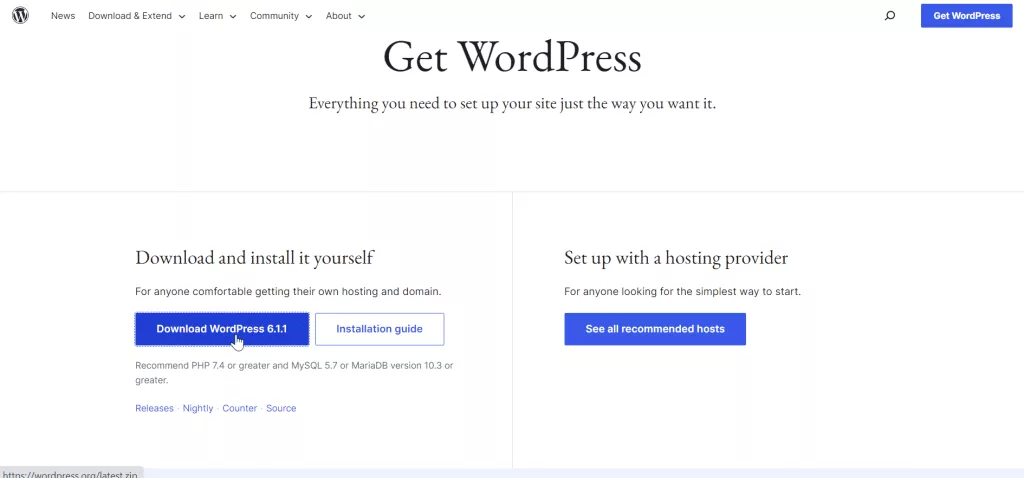Expand the Learn menu chevron
The width and height of the screenshot is (1024, 478).
[233, 16]
